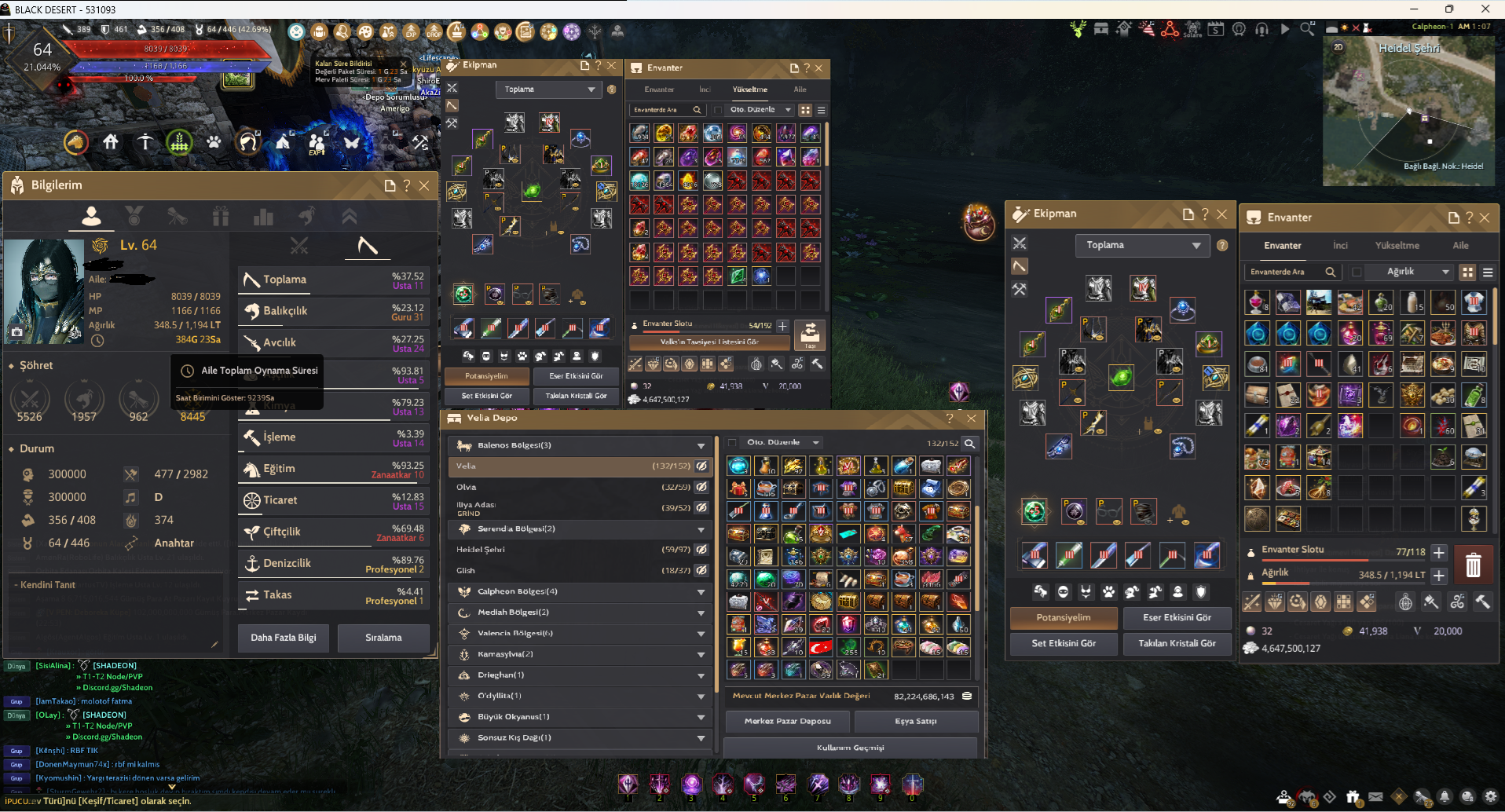Click the camera icon on Bilgilerim character portrait
Viewport: 1505px width, 812px height.
(x=16, y=332)
